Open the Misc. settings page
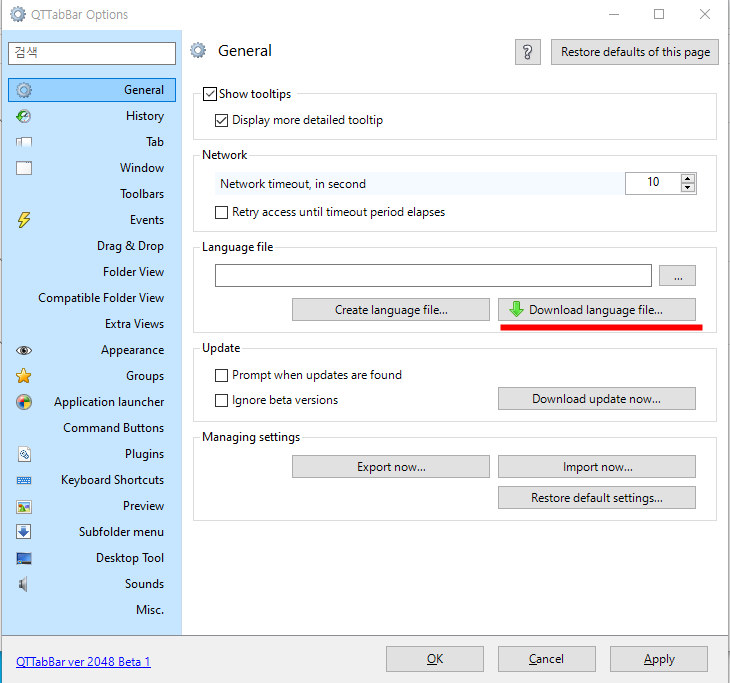 pos(92,610)
